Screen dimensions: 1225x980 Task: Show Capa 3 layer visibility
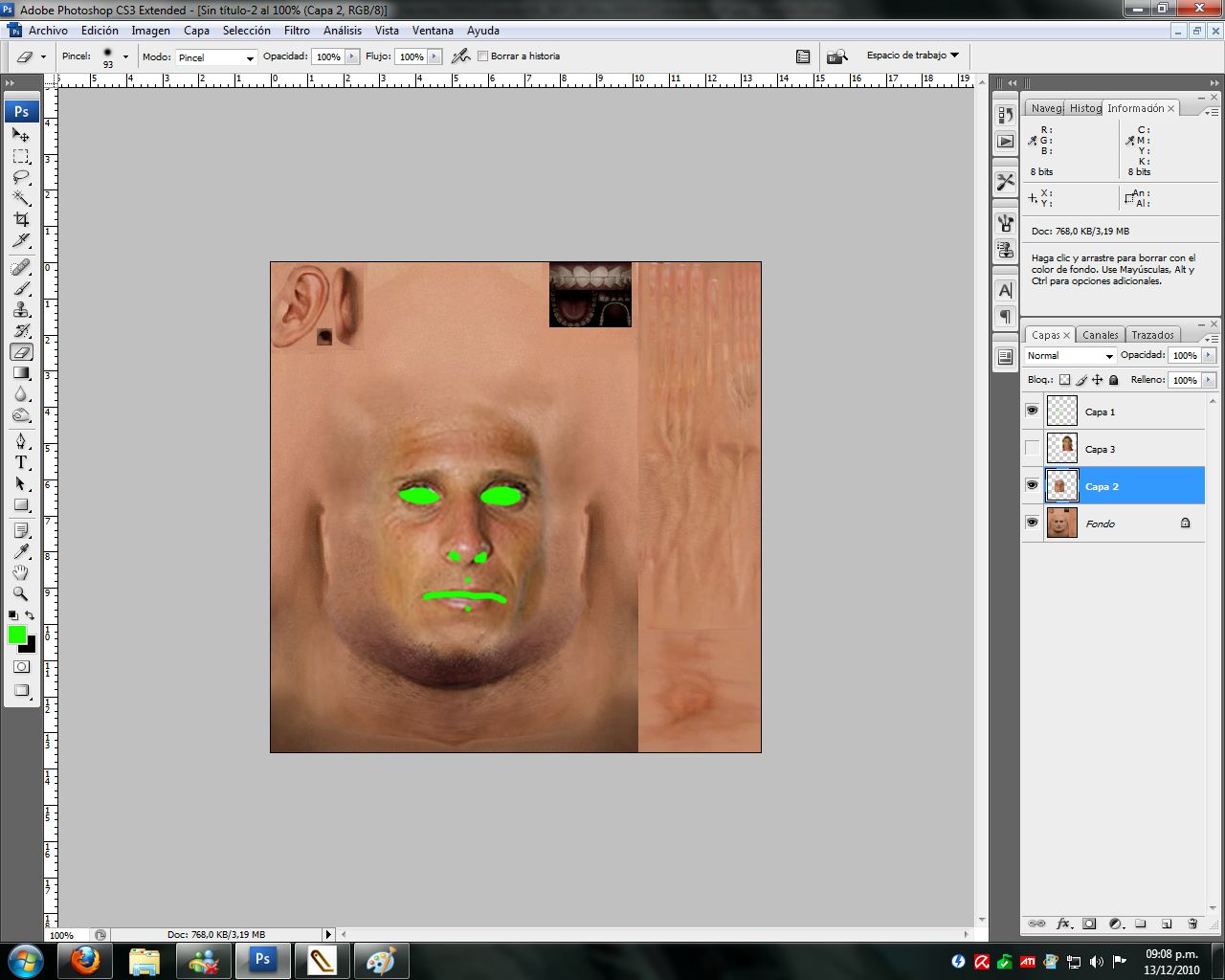pyautogui.click(x=1032, y=448)
